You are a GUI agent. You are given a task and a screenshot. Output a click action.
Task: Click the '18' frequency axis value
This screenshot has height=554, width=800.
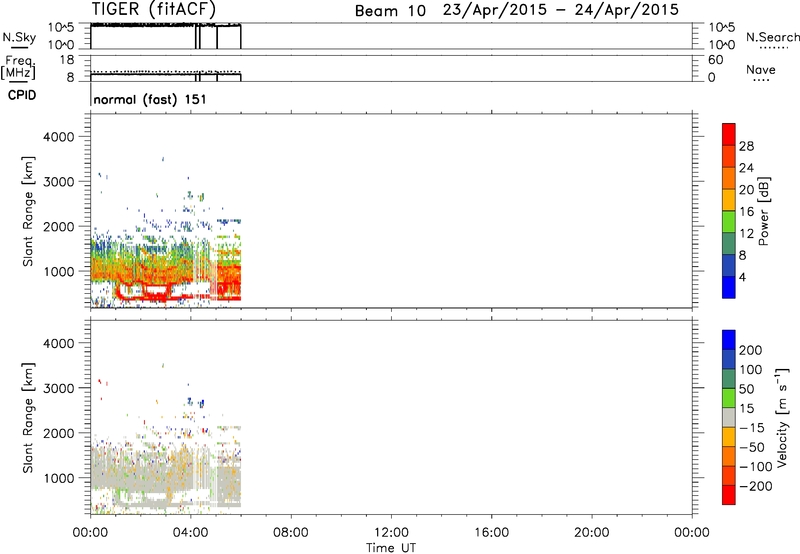(x=67, y=60)
